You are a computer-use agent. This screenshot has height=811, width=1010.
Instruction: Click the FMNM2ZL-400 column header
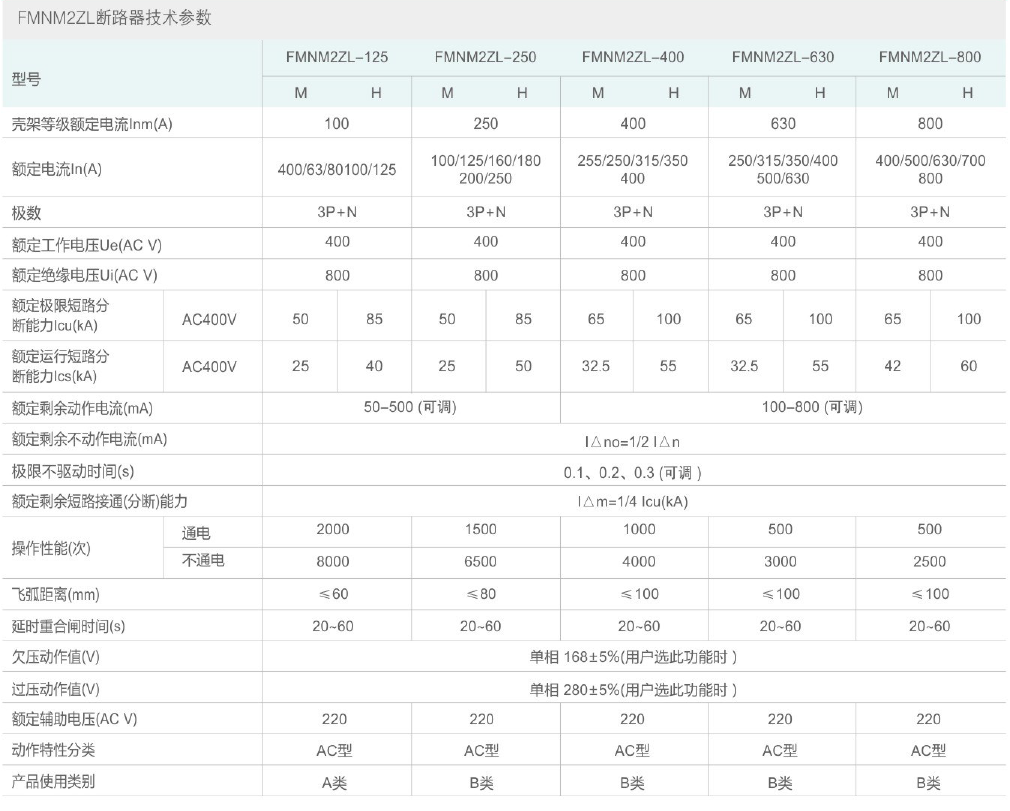633,57
